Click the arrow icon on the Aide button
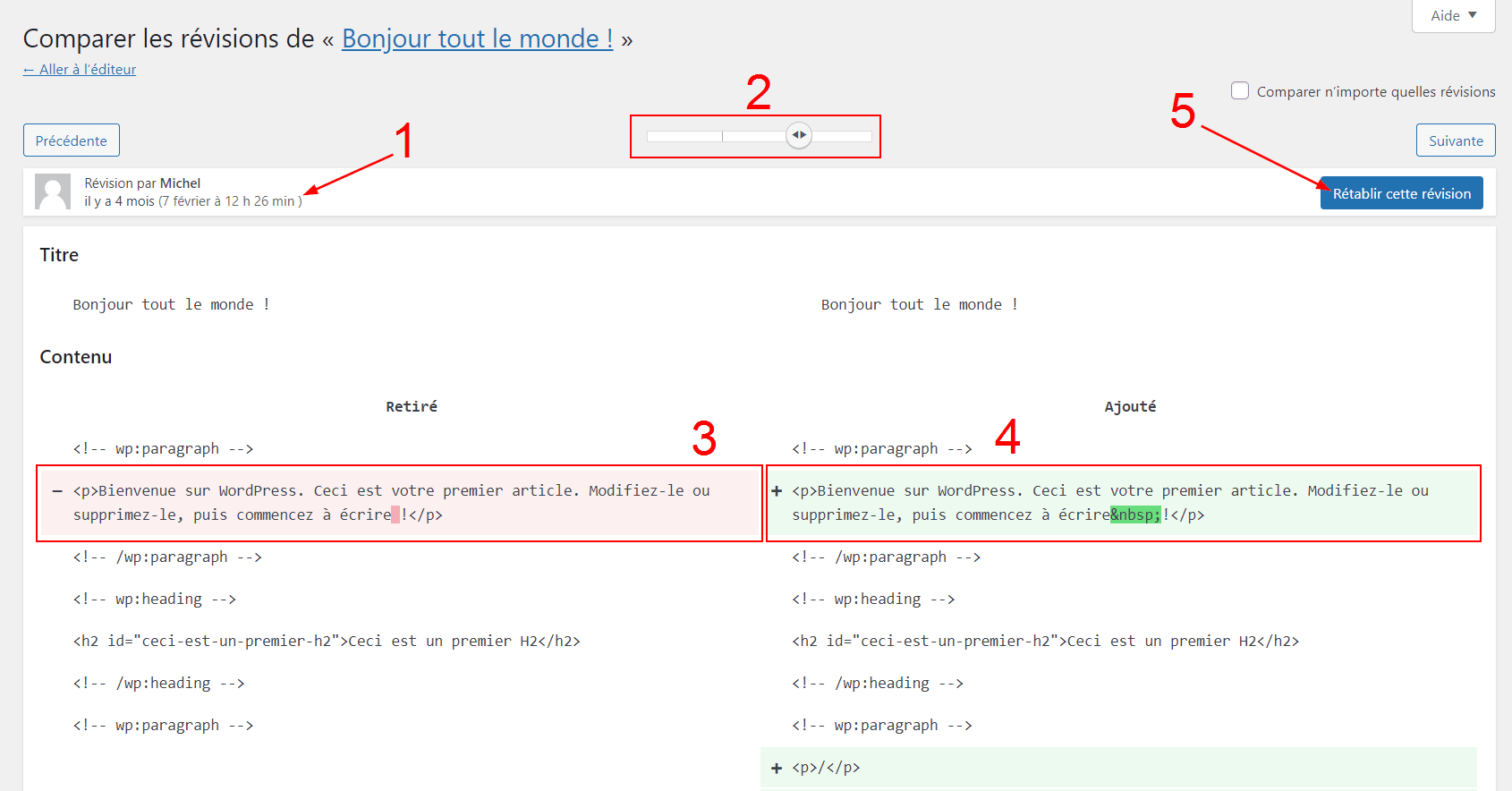 click(1473, 15)
